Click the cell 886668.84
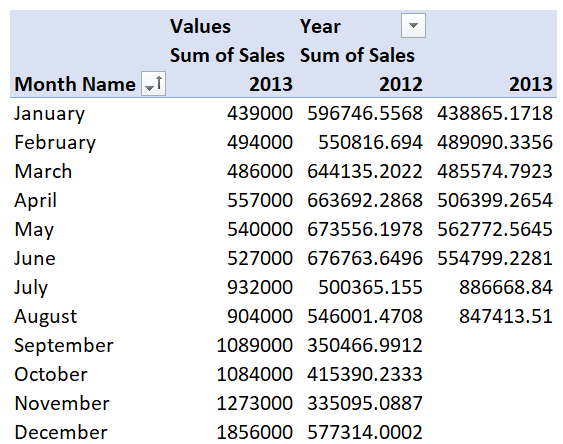This screenshot has width=563, height=444. click(506, 288)
